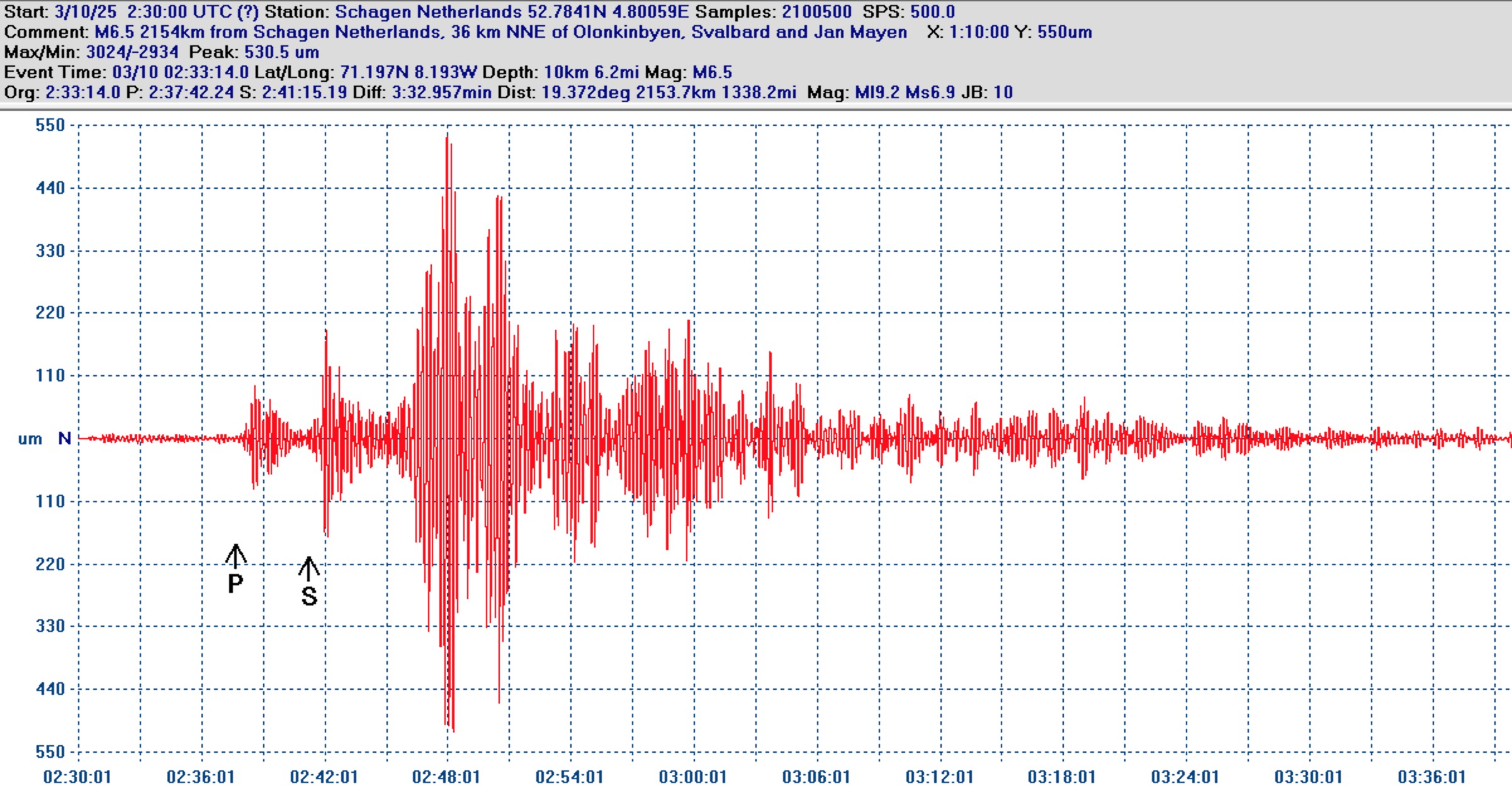Click the top 550 amplitude axis label
Viewport: 1512px width, 788px height.
[x=50, y=125]
